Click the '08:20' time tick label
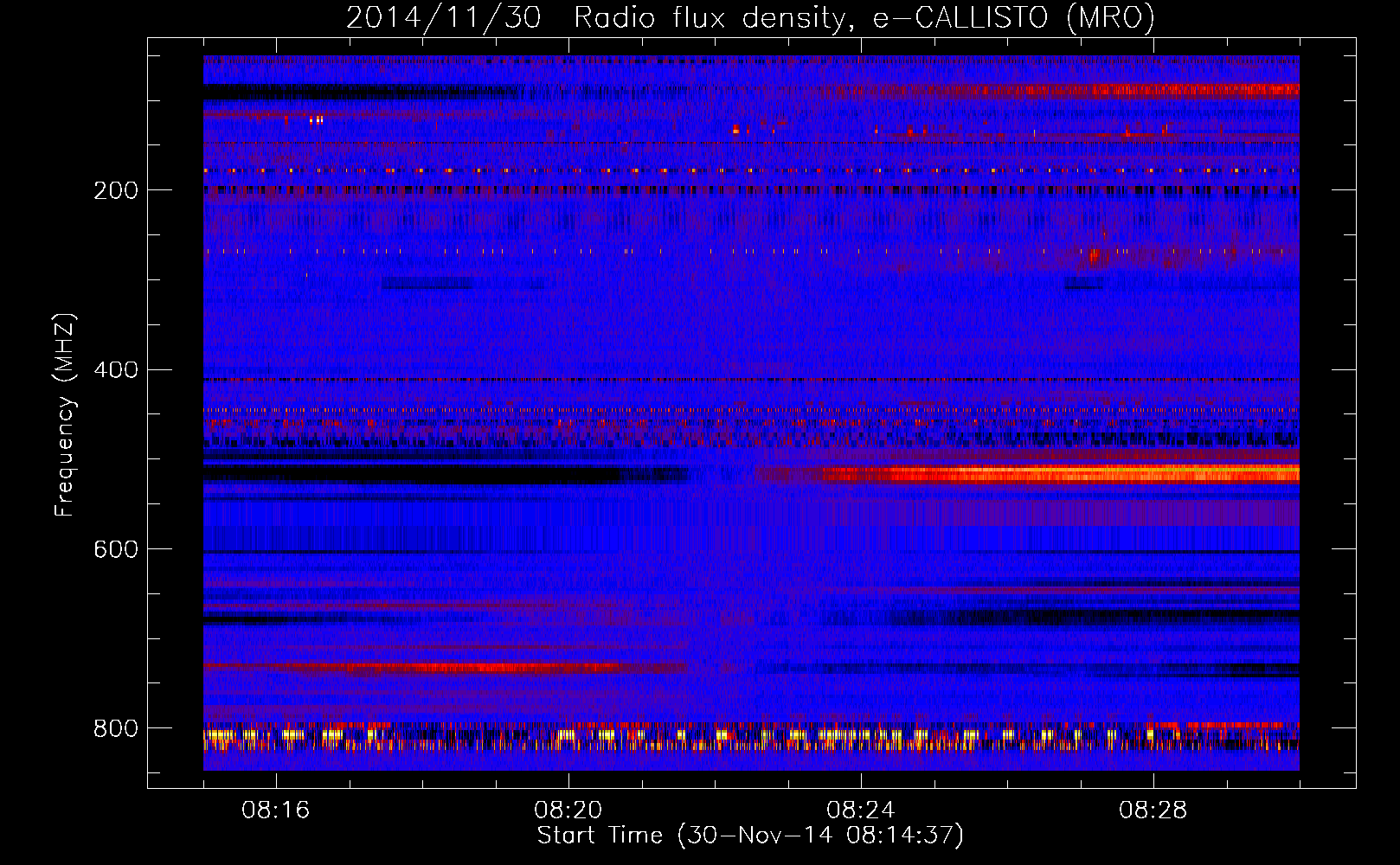Screen dimensions: 1400x865 tap(568, 811)
